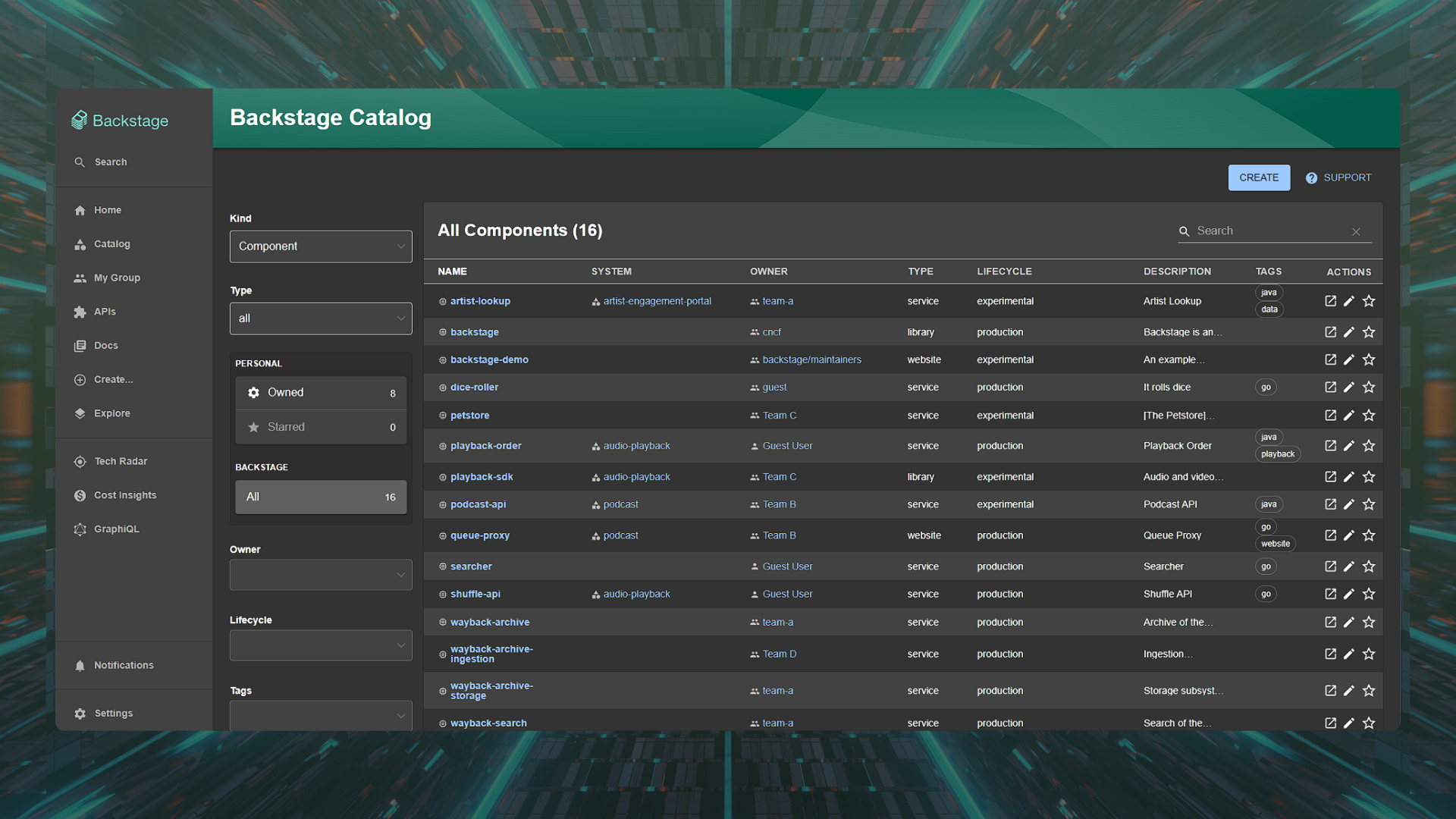Click Notifications bell in sidebar
Screen dimensions: 1456x819
pyautogui.click(x=80, y=666)
